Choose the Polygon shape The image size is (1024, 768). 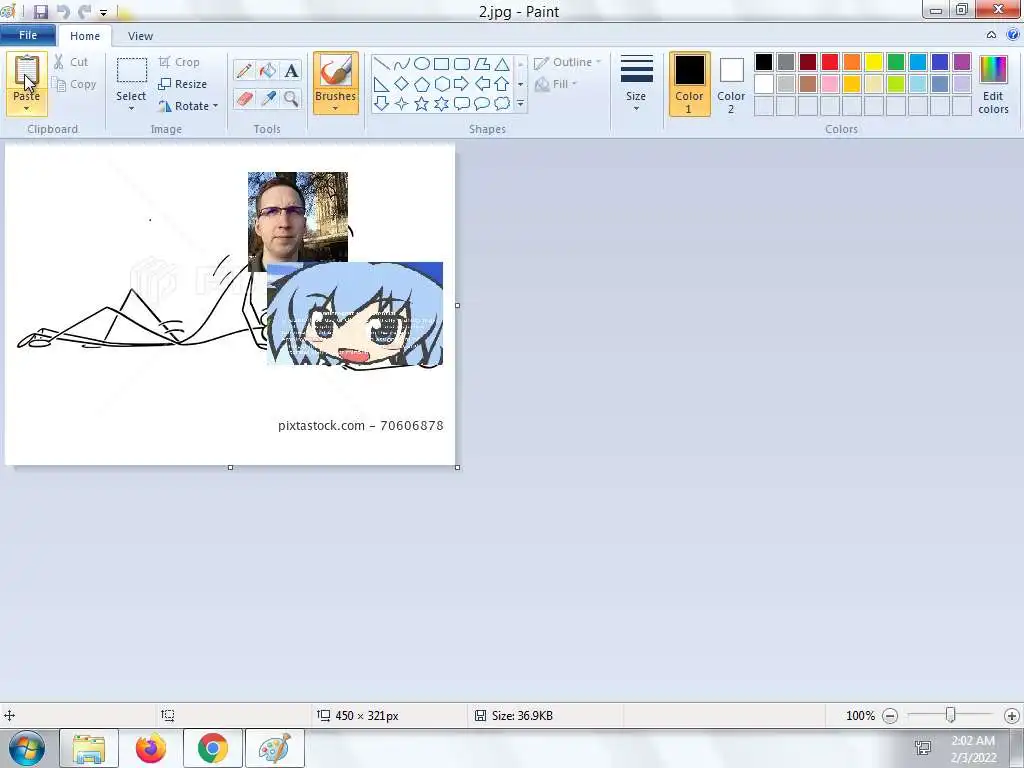[482, 64]
